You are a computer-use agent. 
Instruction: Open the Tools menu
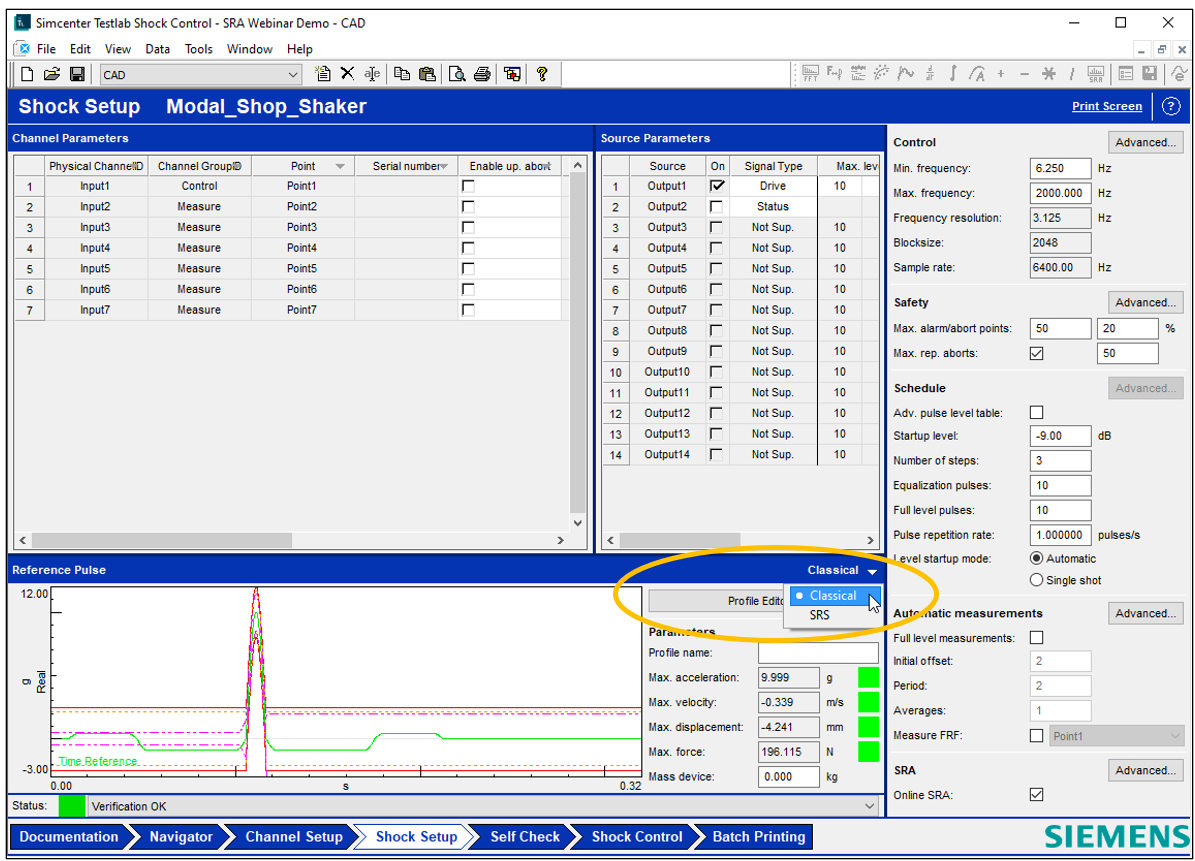coord(198,49)
